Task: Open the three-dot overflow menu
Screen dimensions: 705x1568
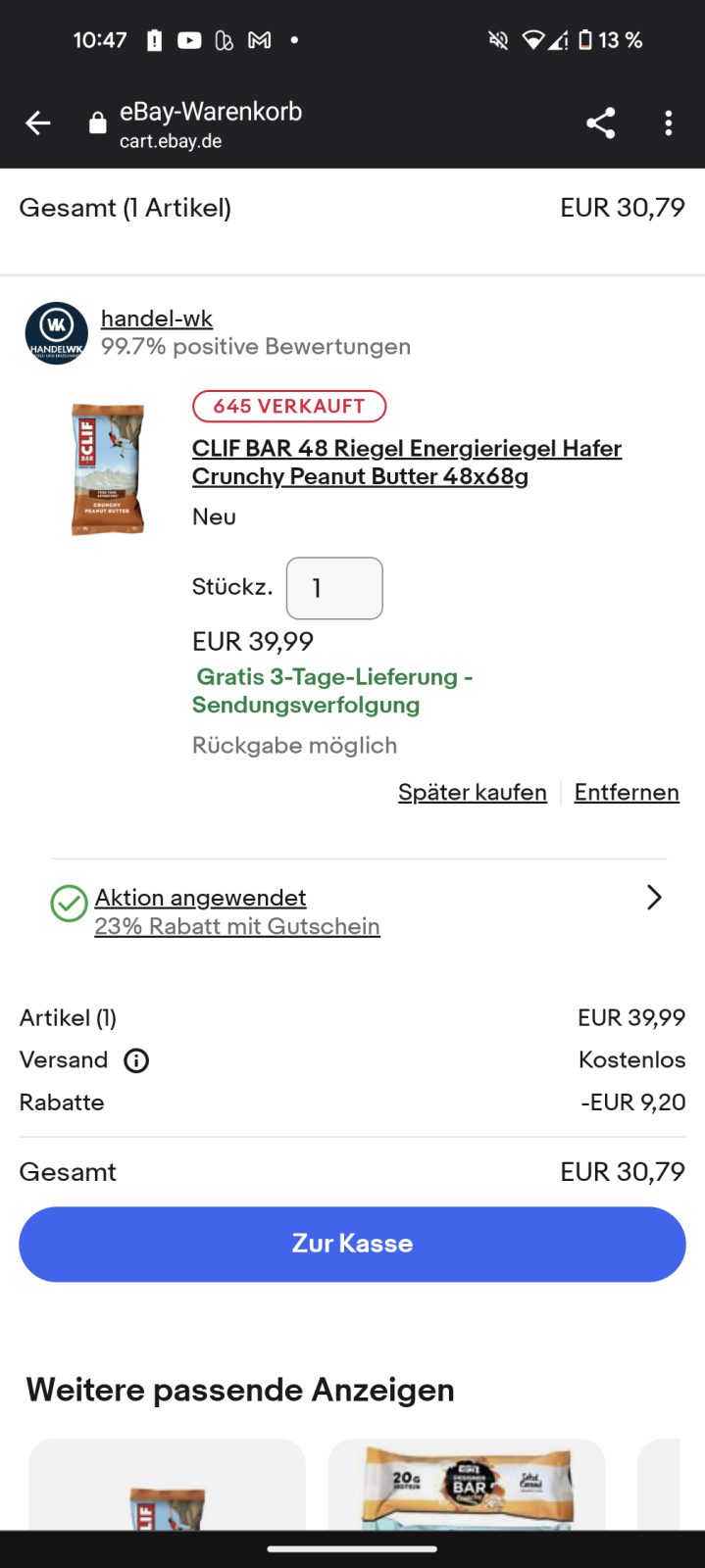Action: (669, 123)
